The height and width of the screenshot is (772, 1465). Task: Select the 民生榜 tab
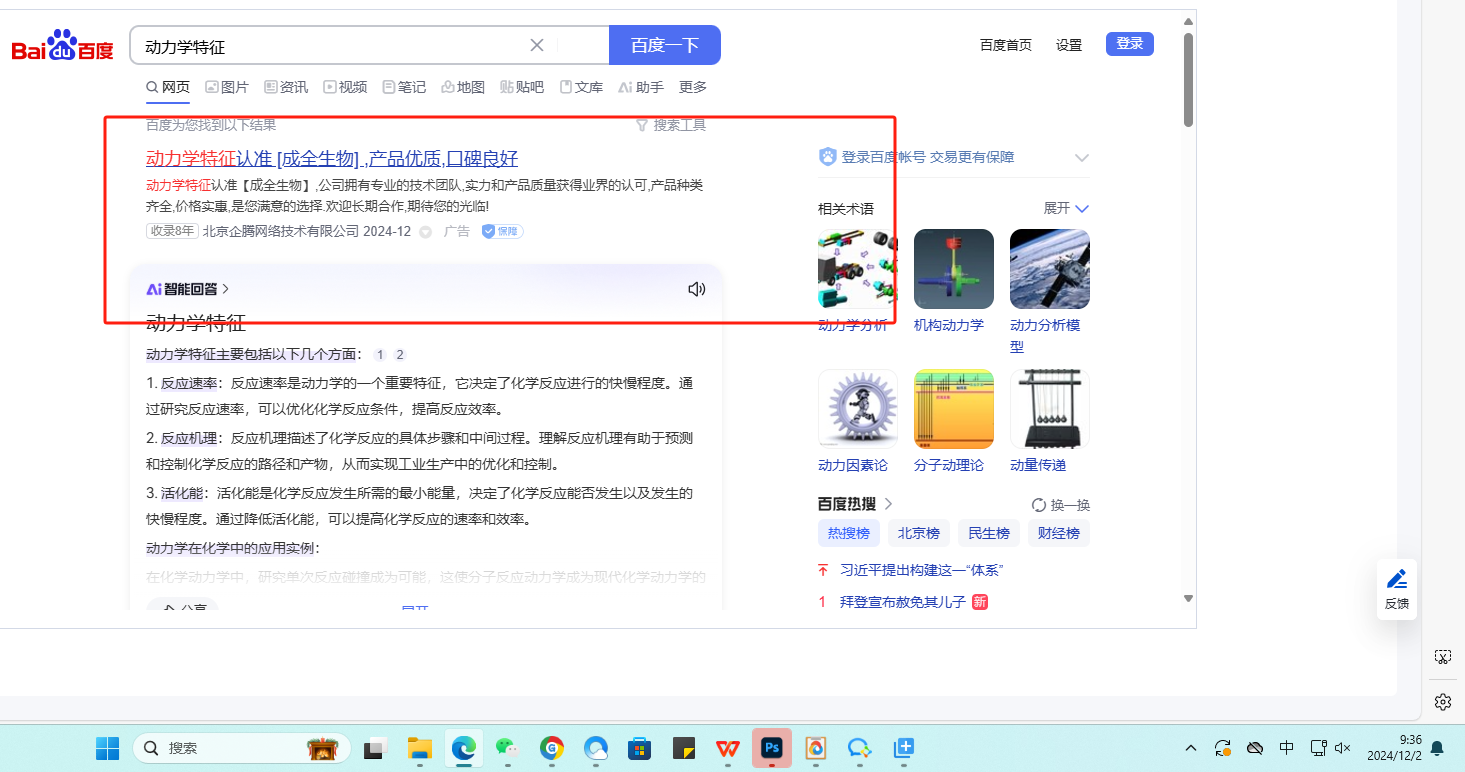click(x=989, y=533)
